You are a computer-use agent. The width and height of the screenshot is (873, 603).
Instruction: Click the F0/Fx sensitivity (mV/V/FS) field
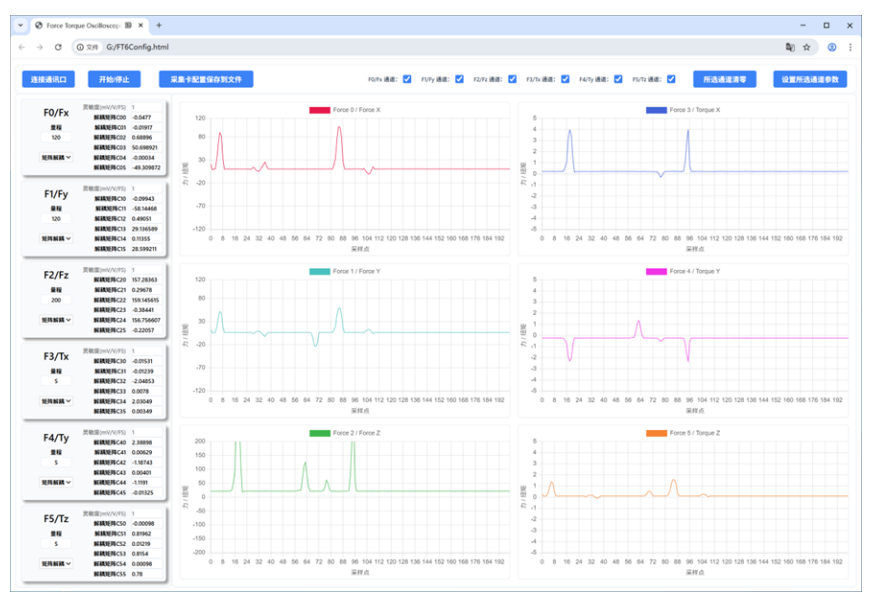(x=146, y=107)
